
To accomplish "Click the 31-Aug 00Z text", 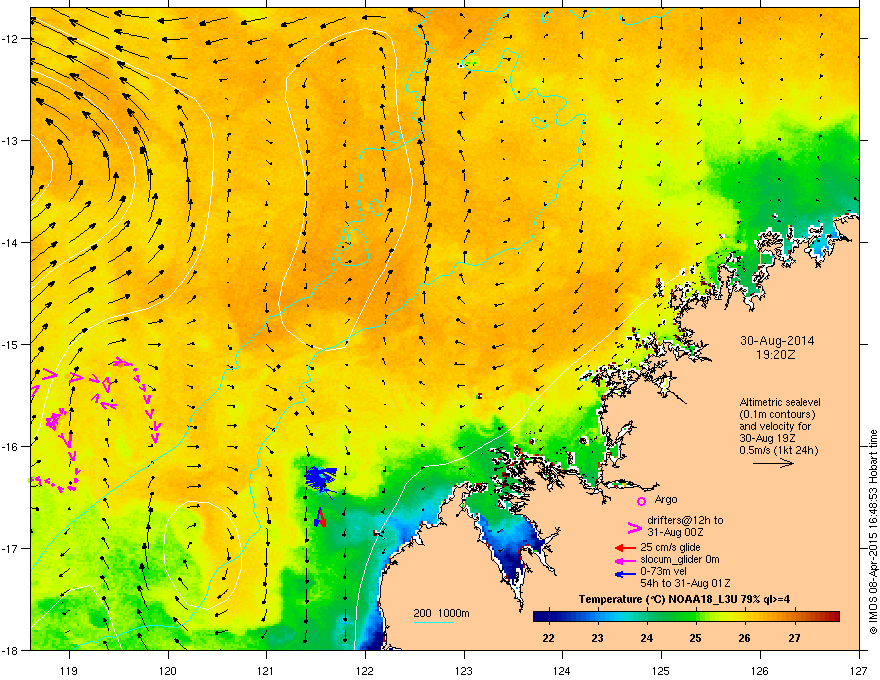I will click(675, 532).
